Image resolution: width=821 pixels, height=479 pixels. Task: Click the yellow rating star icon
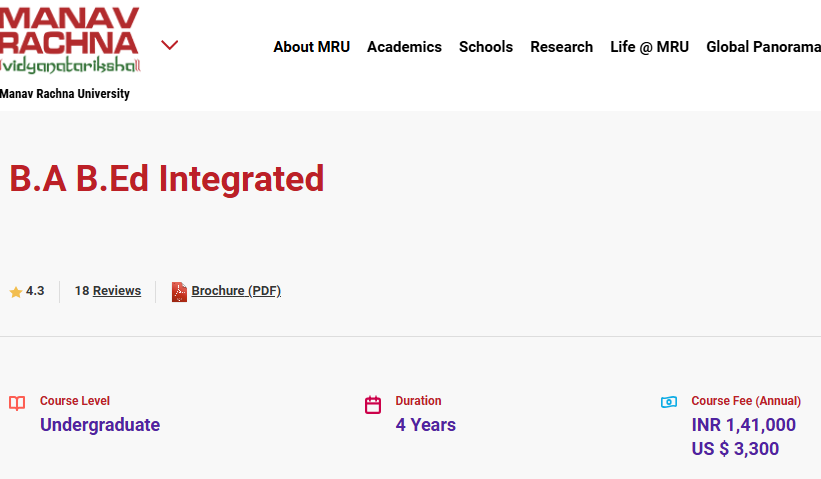pyautogui.click(x=16, y=292)
